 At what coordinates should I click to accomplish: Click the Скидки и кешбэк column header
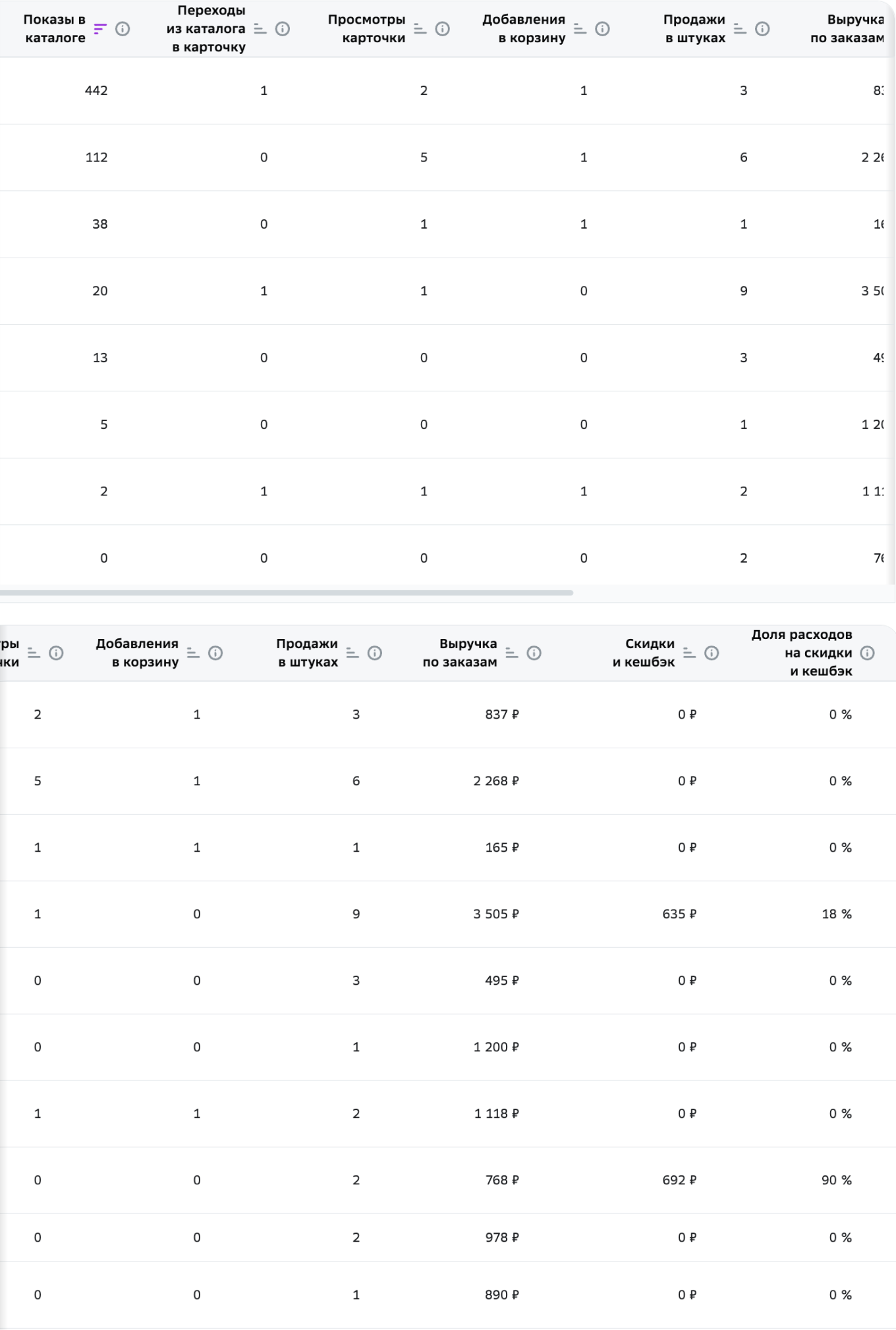point(644,653)
